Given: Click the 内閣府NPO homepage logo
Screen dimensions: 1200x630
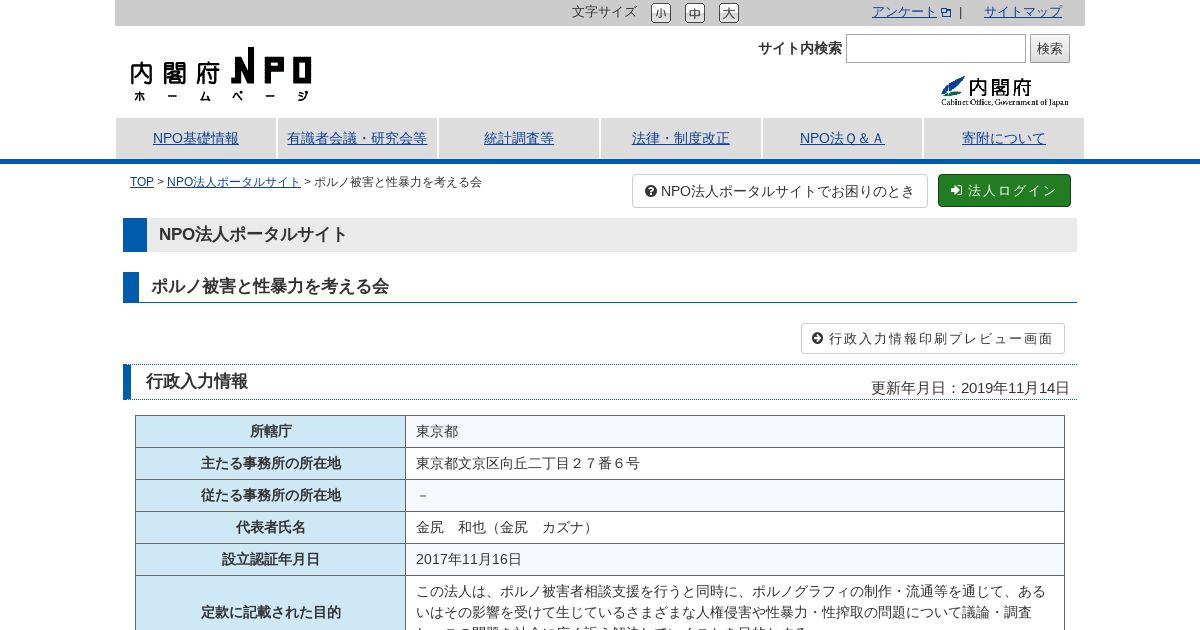Looking at the screenshot, I should point(221,74).
